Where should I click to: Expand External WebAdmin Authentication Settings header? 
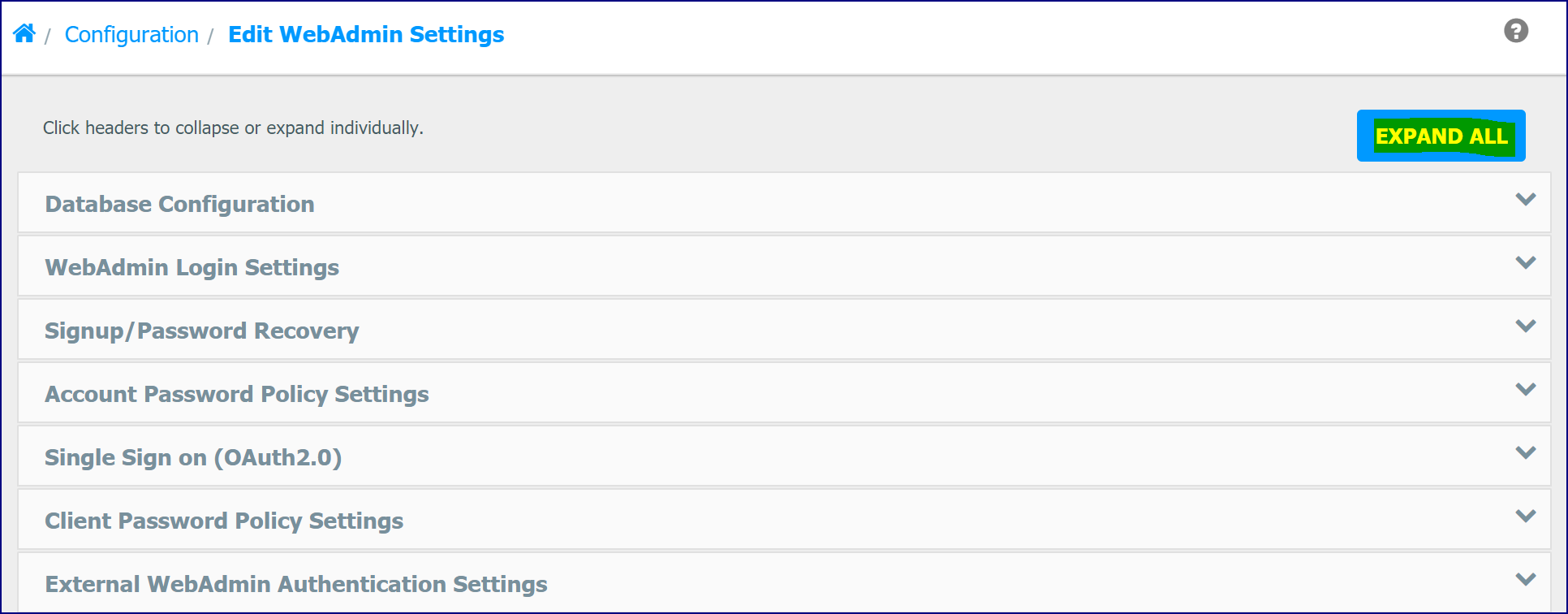784,582
